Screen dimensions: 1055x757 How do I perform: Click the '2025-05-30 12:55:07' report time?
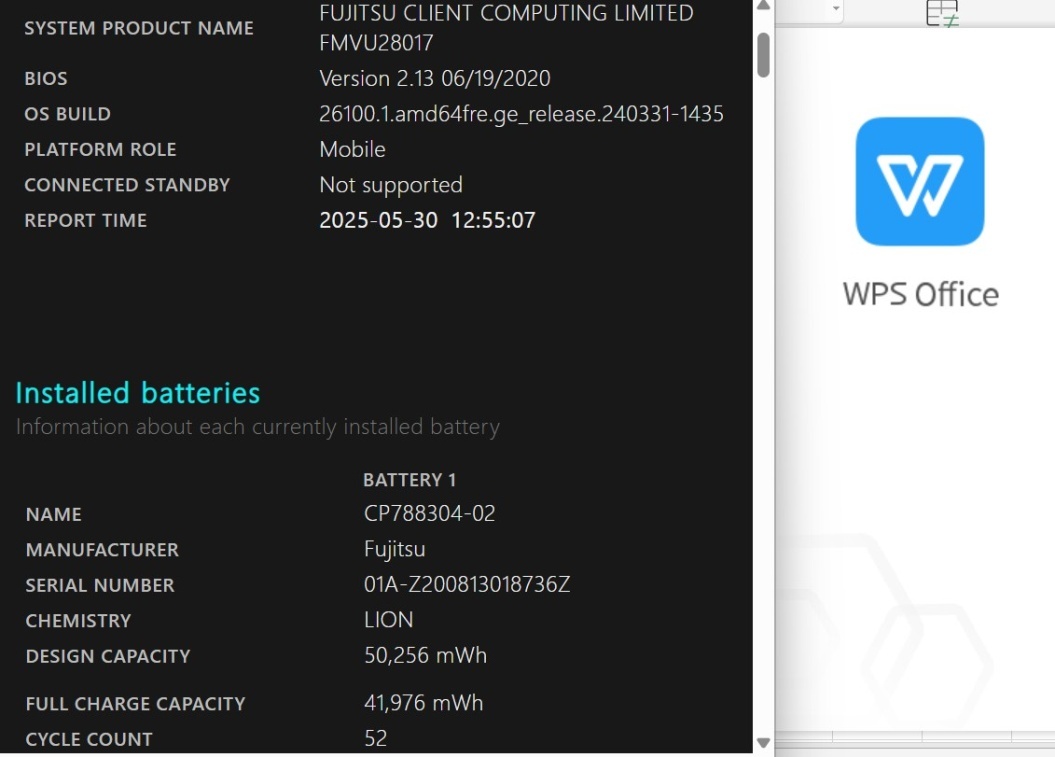[x=427, y=221]
